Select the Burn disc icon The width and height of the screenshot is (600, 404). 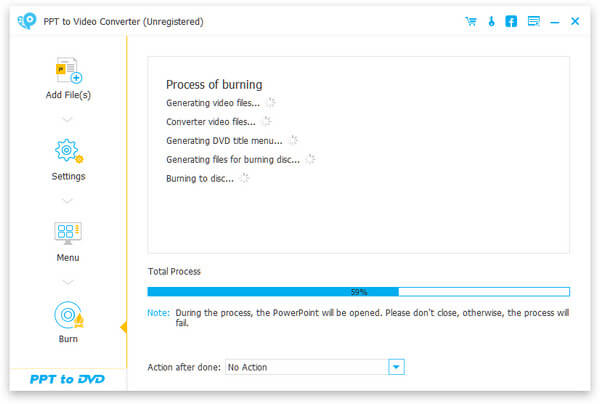68,315
